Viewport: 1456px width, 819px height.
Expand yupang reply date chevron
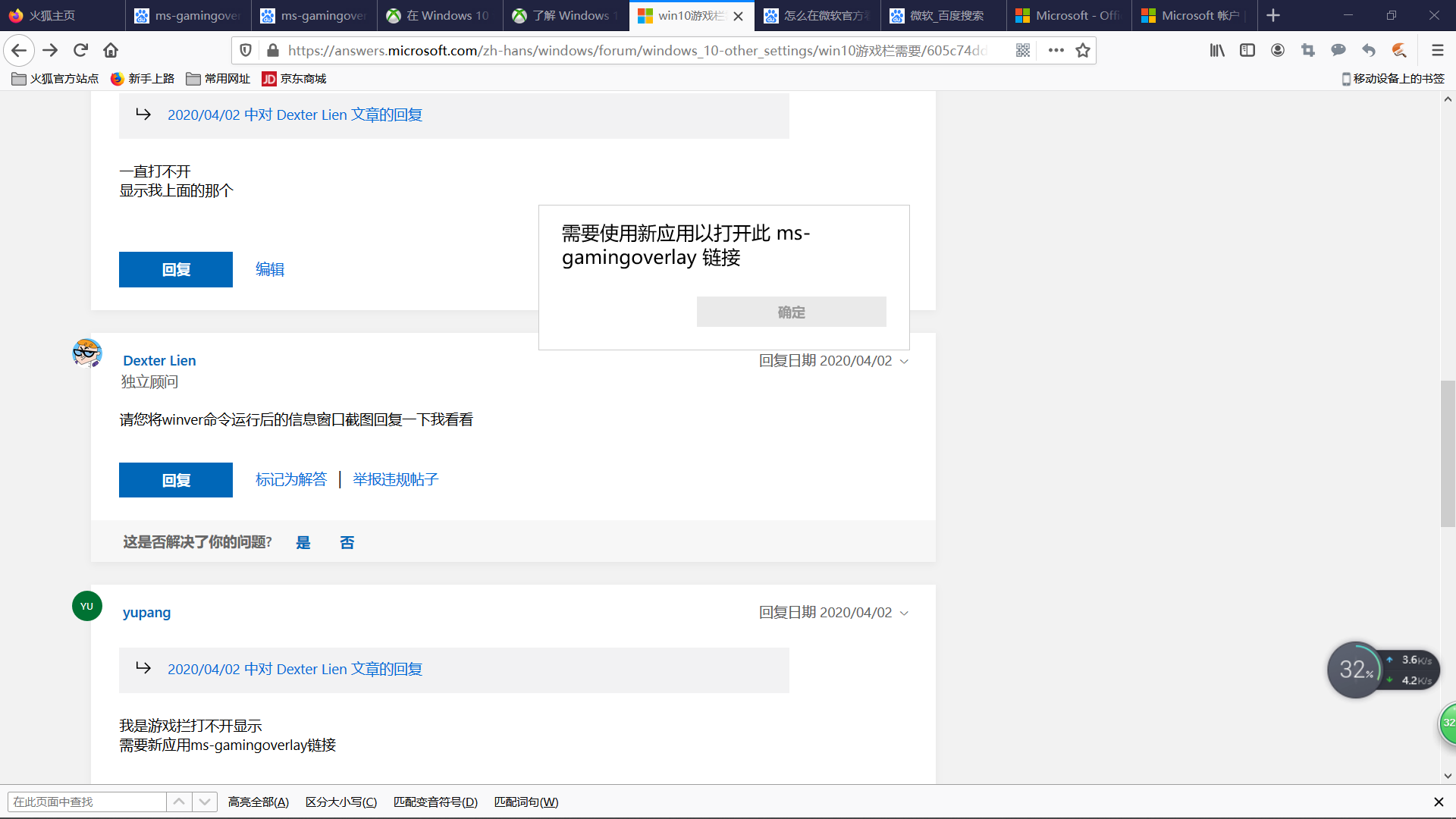click(904, 613)
